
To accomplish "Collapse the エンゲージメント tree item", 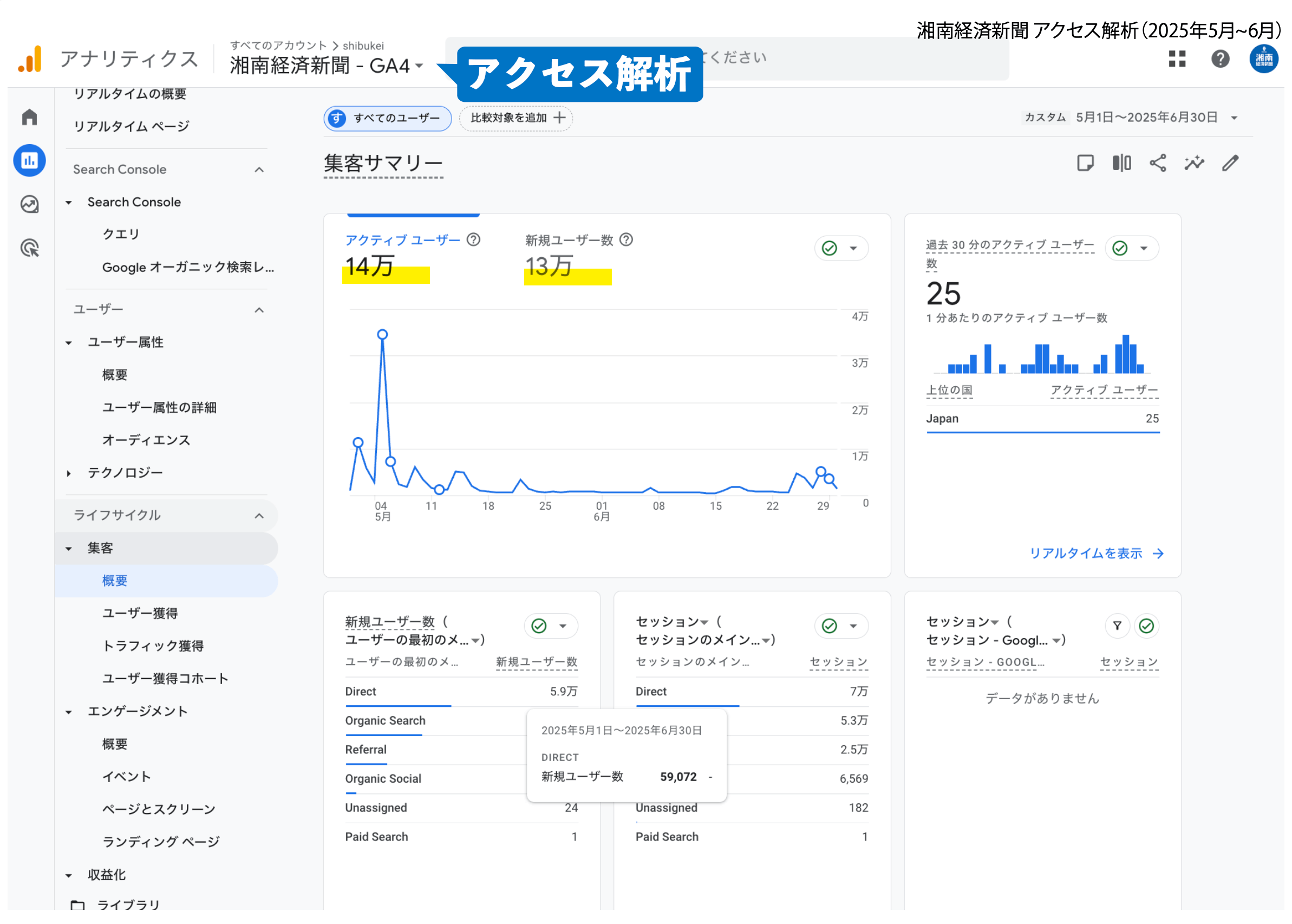I will [68, 712].
